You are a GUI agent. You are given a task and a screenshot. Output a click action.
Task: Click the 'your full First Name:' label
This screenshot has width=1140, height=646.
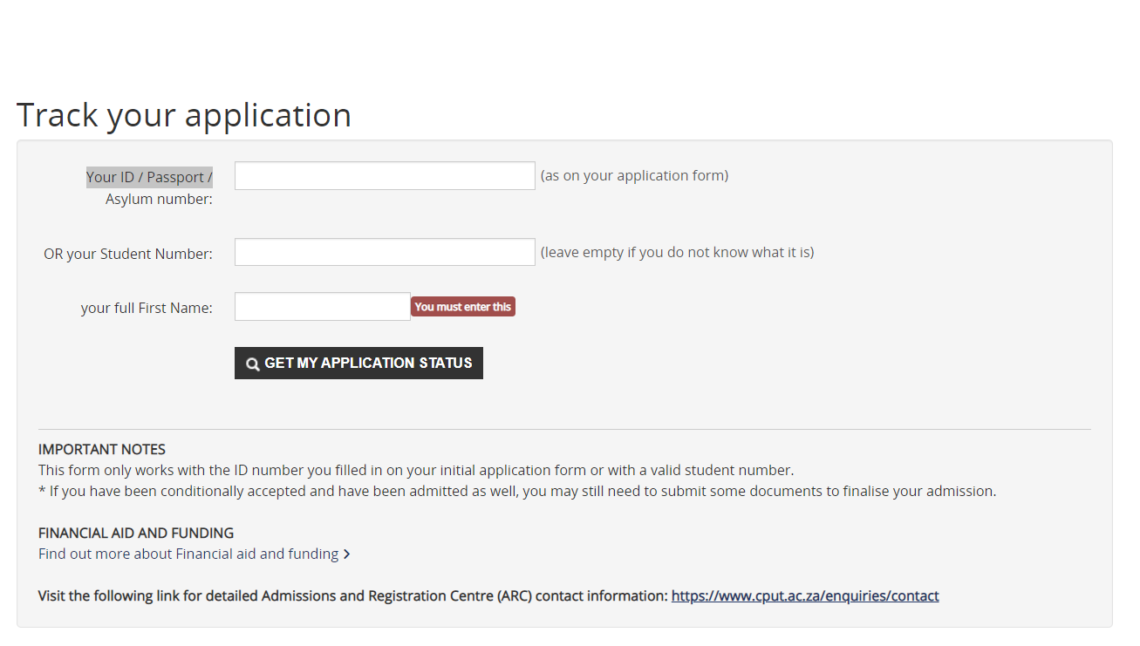coord(146,307)
